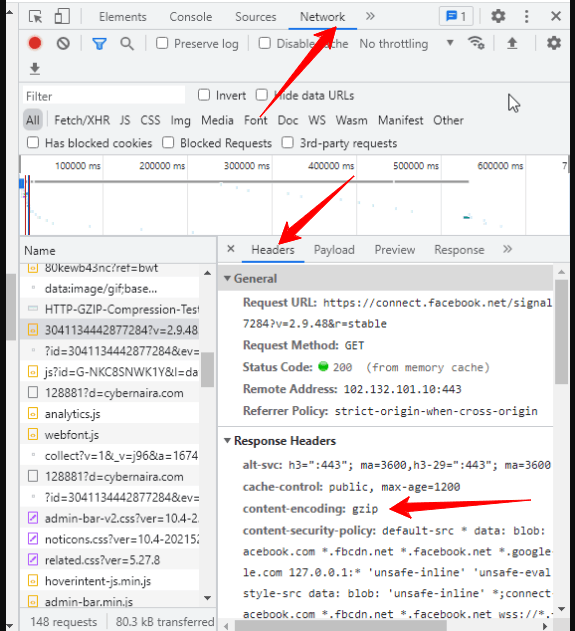The width and height of the screenshot is (575, 631).
Task: Open network search magnifier
Action: coord(127,43)
